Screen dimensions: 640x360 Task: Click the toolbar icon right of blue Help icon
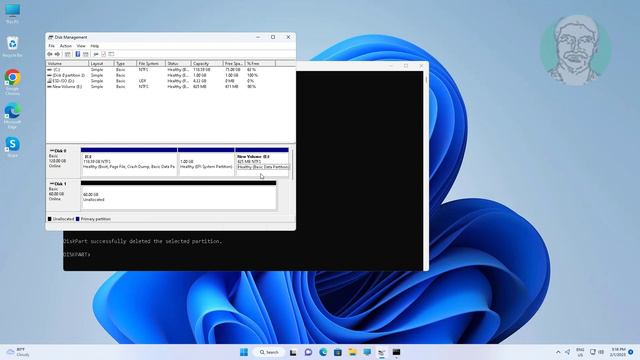click(86, 54)
